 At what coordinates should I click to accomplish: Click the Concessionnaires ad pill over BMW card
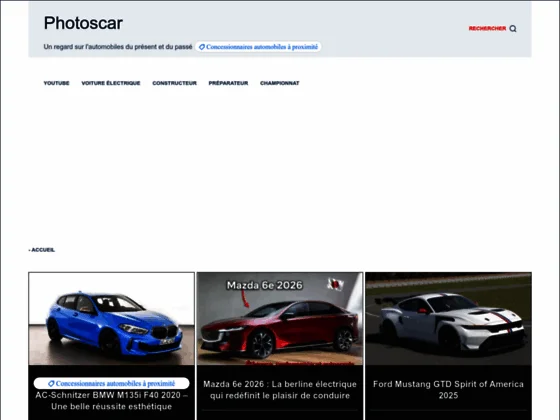tap(111, 383)
